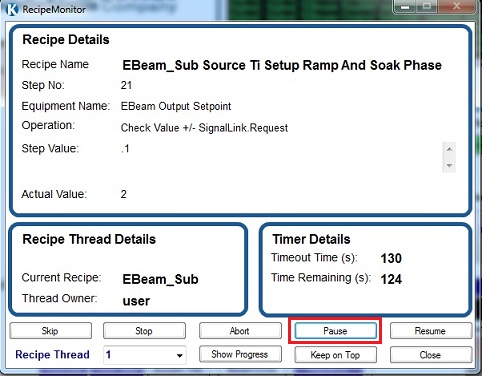The height and width of the screenshot is (376, 482).
Task: Click the Step Value scroll down arrow
Action: pos(449,165)
